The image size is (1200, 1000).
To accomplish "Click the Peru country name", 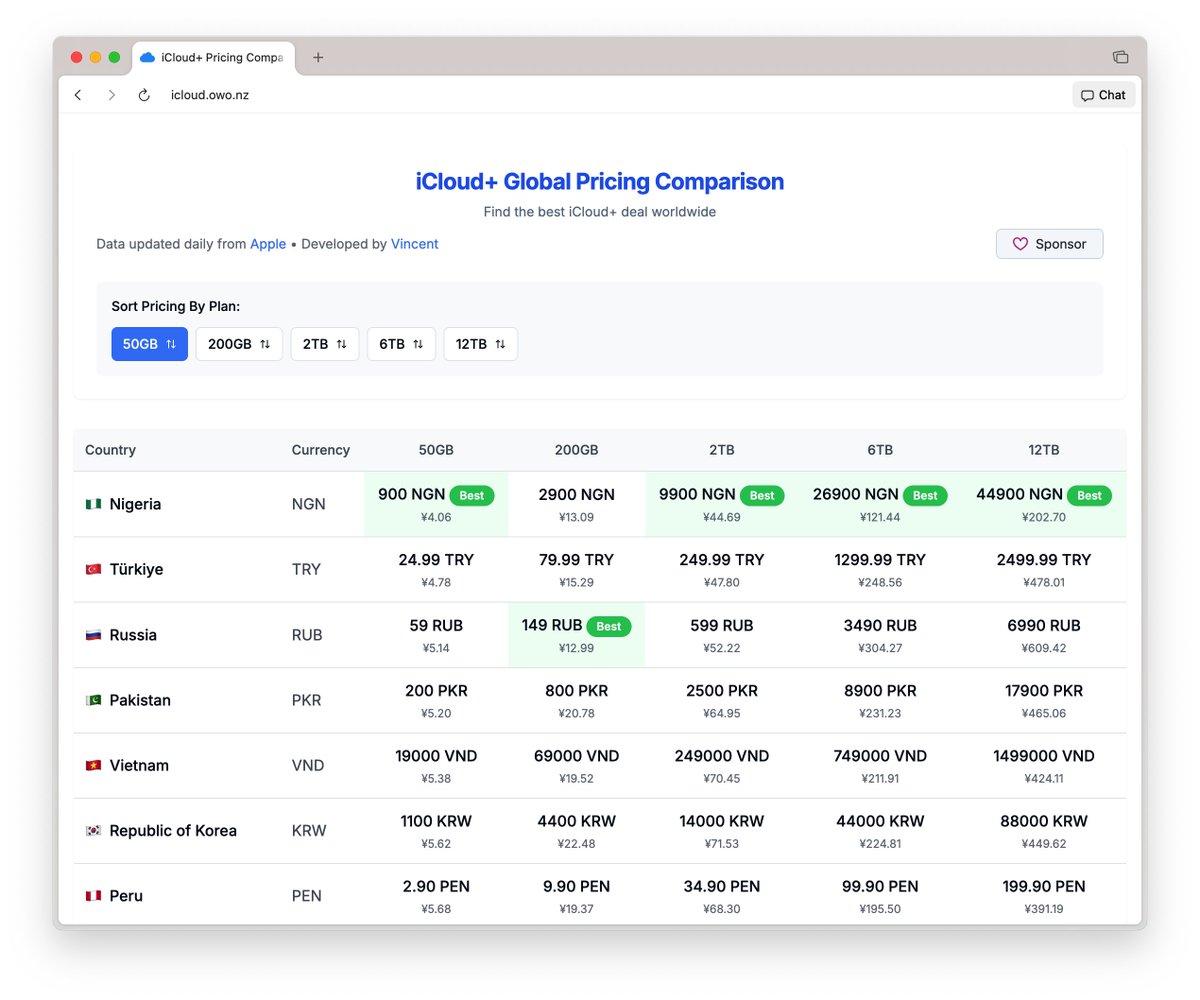I will [126, 896].
